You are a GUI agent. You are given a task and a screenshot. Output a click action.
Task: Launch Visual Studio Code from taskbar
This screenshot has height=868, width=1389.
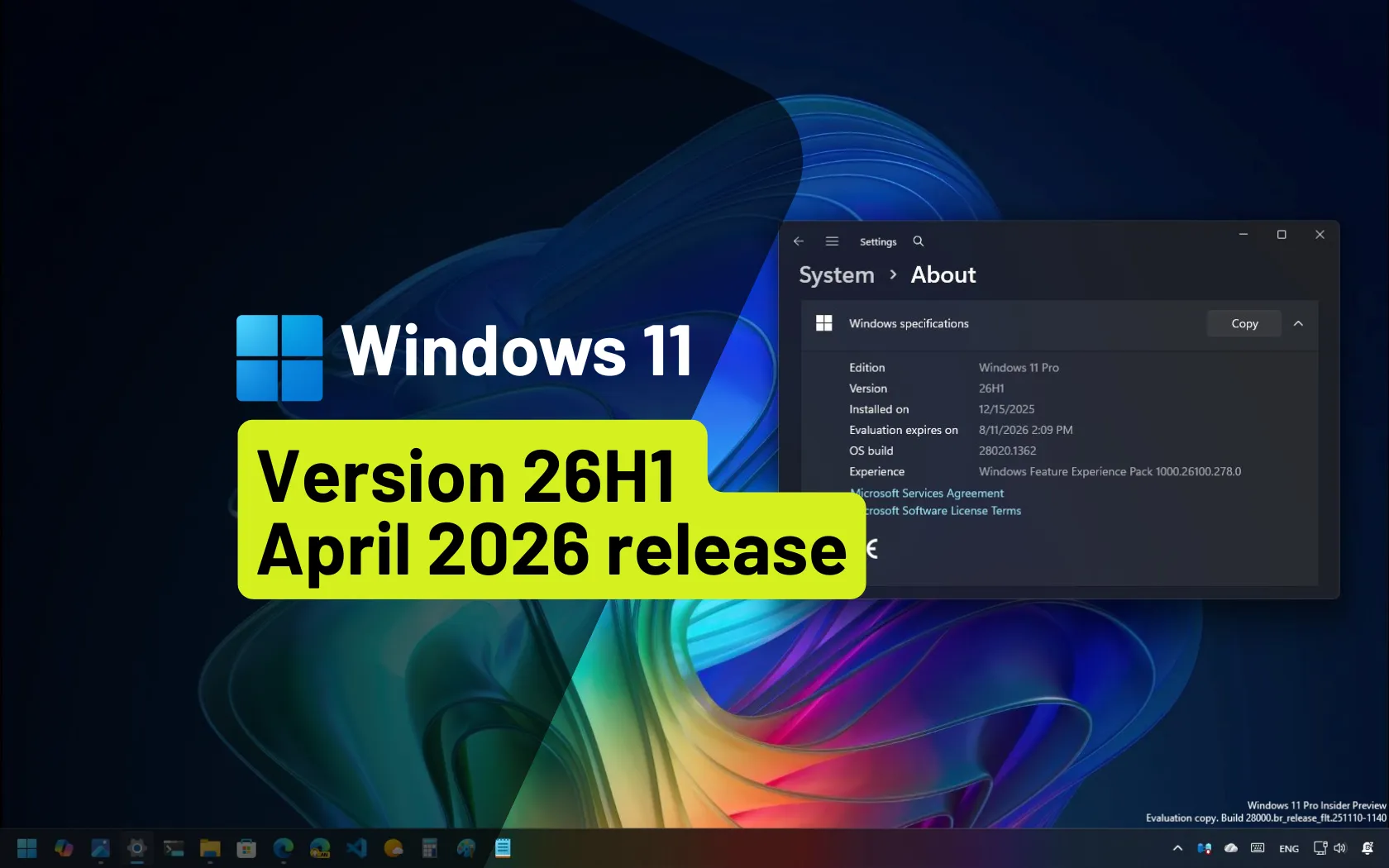point(356,848)
